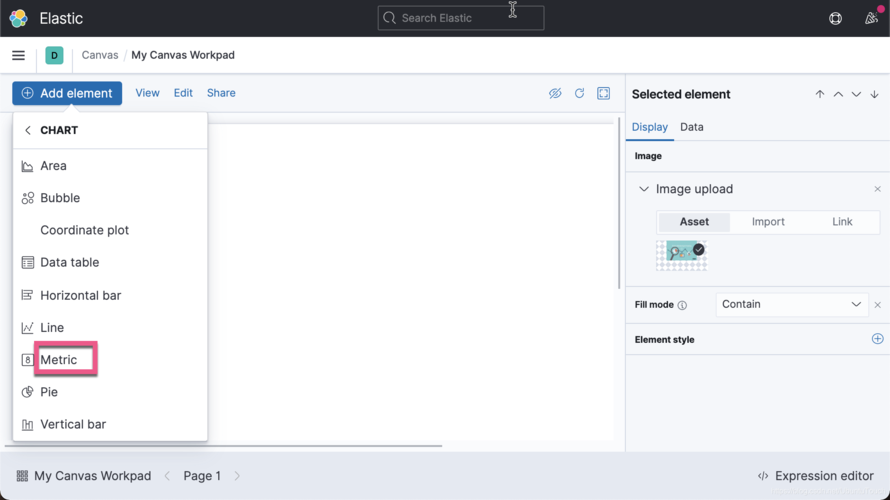Choose Import upload option
The image size is (890, 500).
pos(768,222)
